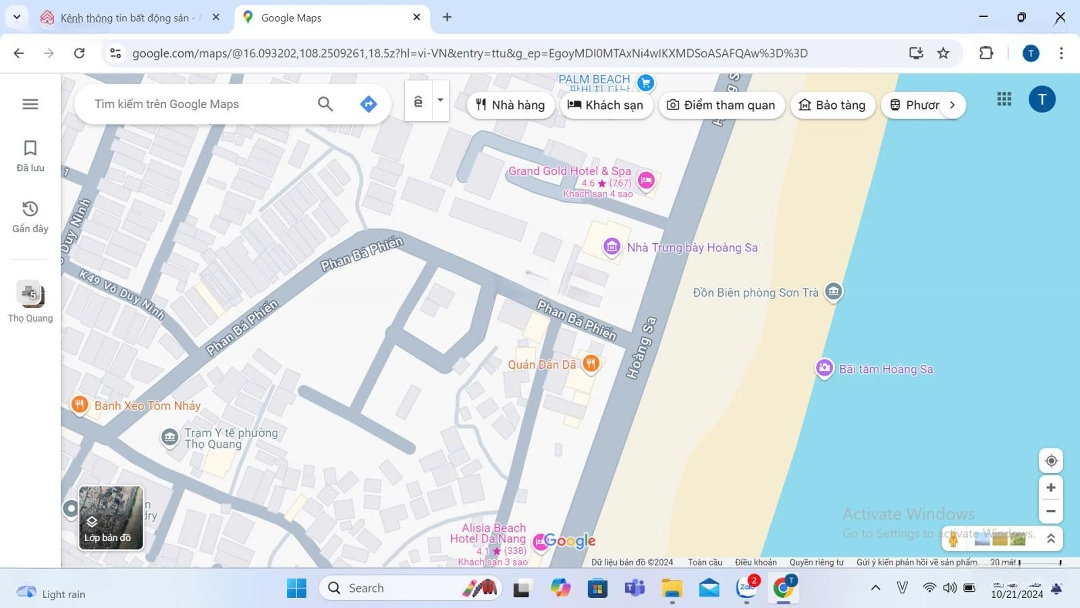
Task: Center map on your current location
Action: [1051, 461]
